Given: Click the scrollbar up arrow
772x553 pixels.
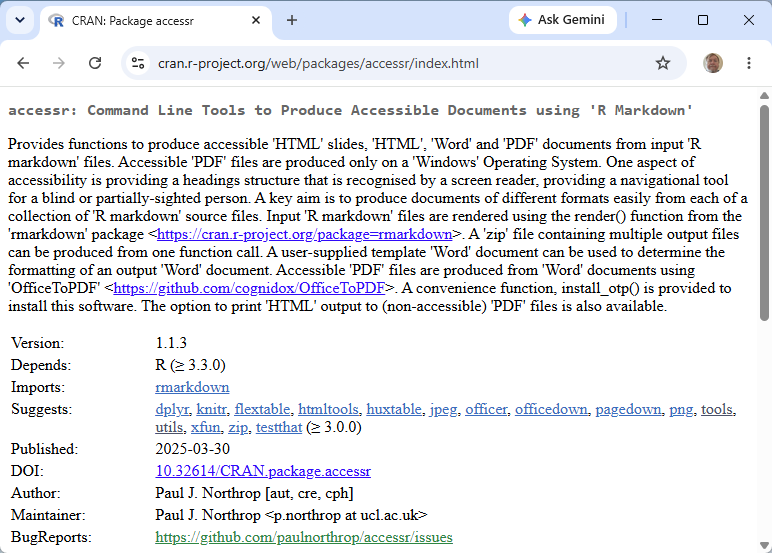Looking at the screenshot, I should click(764, 96).
